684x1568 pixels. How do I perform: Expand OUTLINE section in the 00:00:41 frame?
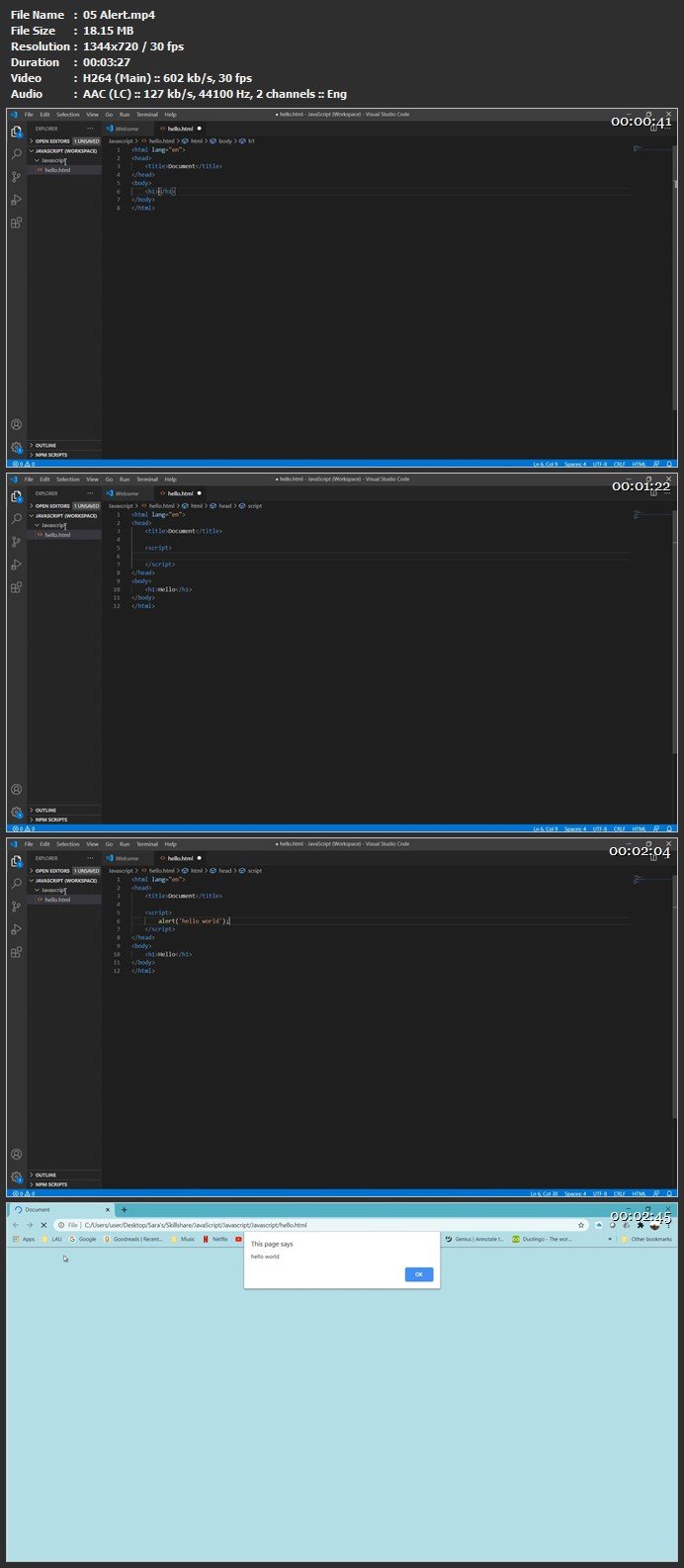point(64,445)
